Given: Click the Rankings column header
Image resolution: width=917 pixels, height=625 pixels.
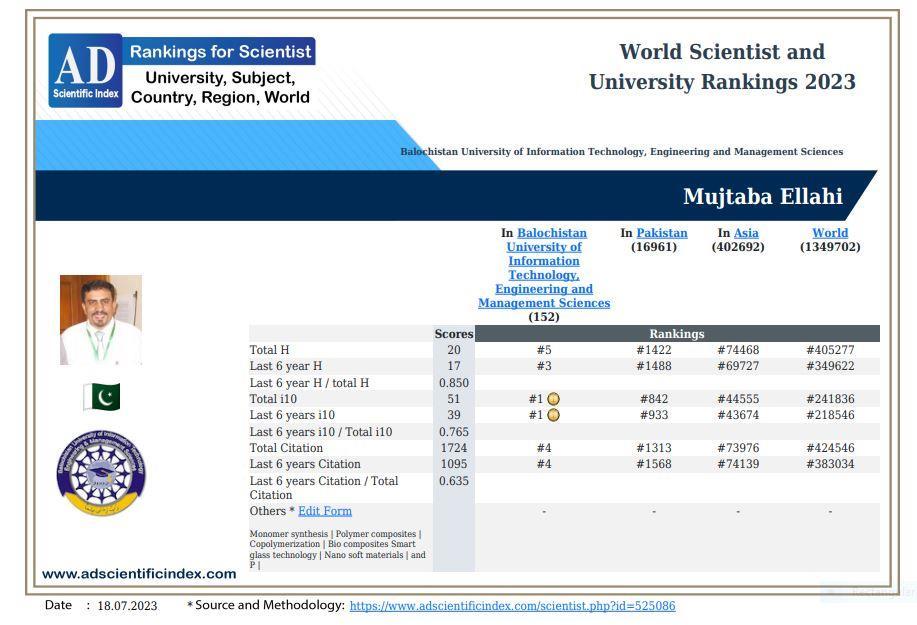Looking at the screenshot, I should coord(677,334).
